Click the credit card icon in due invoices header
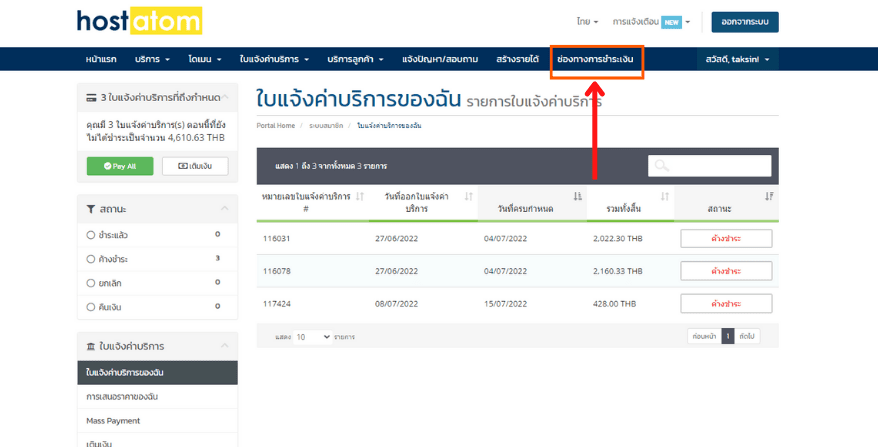The width and height of the screenshot is (878, 447). pyautogui.click(x=91, y=98)
